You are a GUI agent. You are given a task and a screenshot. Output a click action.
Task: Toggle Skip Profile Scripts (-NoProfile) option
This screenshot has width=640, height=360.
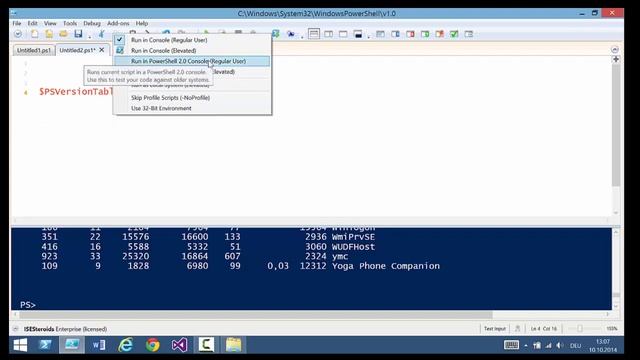(x=192, y=98)
